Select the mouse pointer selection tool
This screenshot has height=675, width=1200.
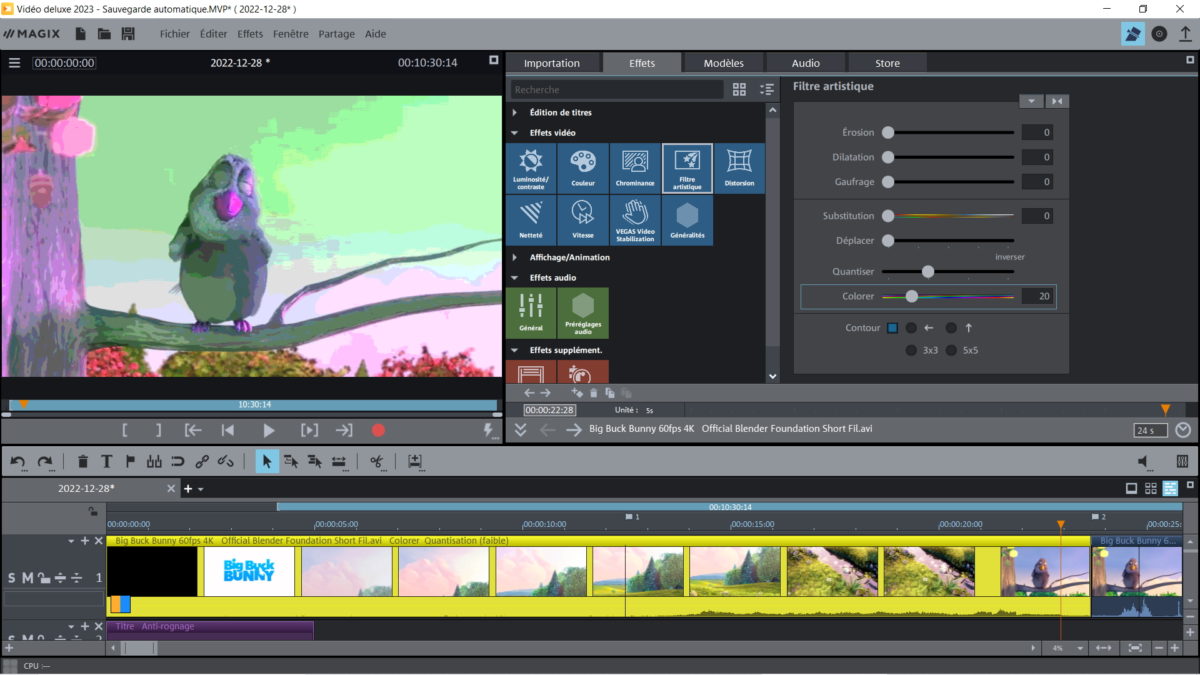(267, 461)
